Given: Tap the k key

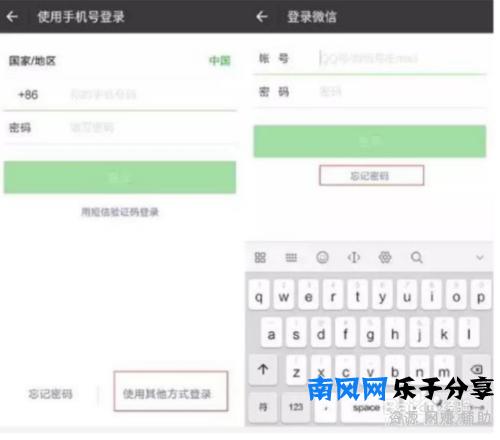Looking at the screenshot, I should coord(444,333).
